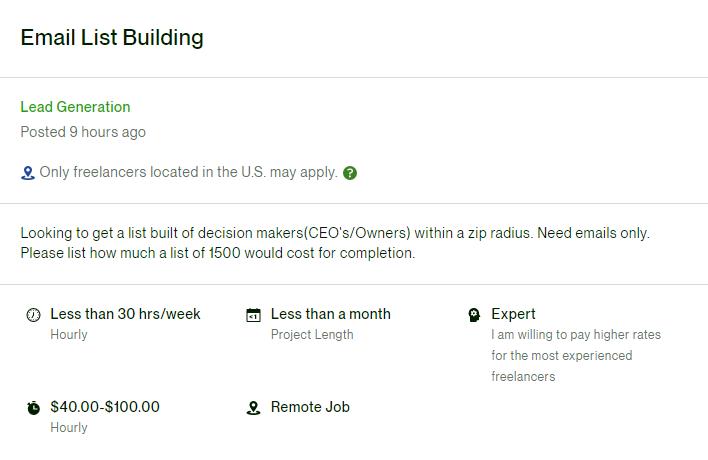The width and height of the screenshot is (708, 460).
Task: Click the calendar icon beside project length
Action: click(254, 315)
